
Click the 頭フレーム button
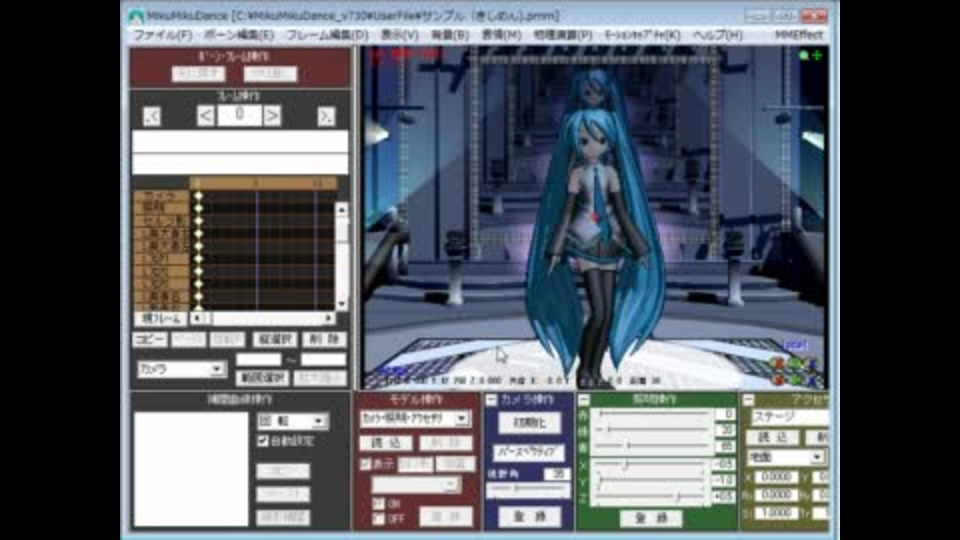[161, 318]
